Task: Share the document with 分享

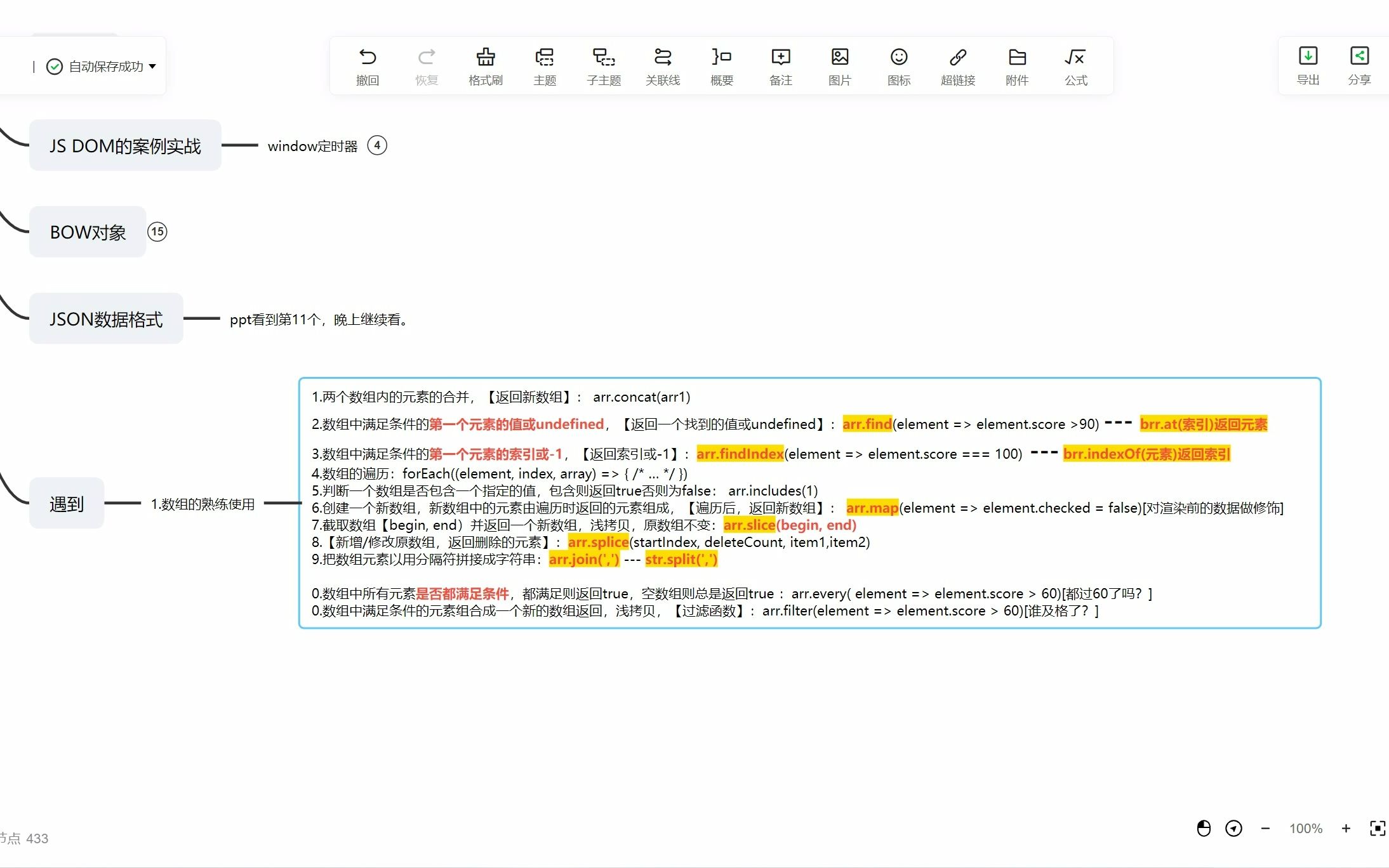Action: coord(1359,66)
